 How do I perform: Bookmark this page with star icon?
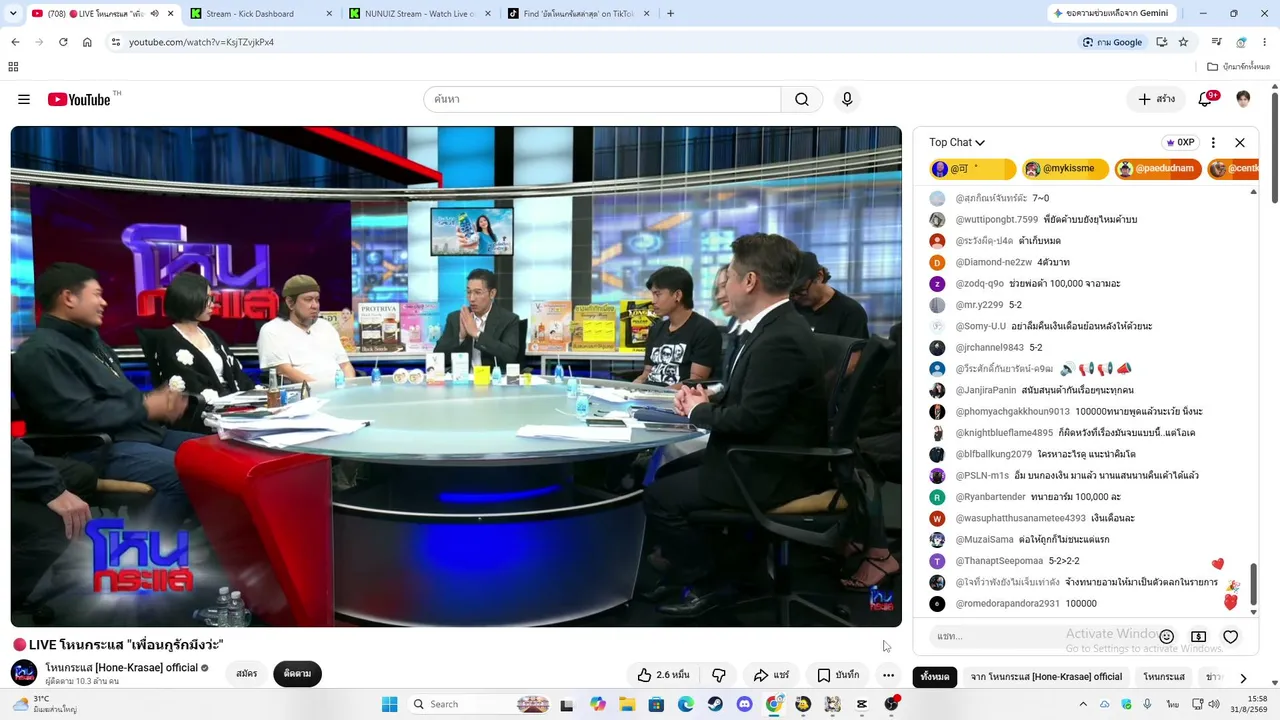[1183, 42]
